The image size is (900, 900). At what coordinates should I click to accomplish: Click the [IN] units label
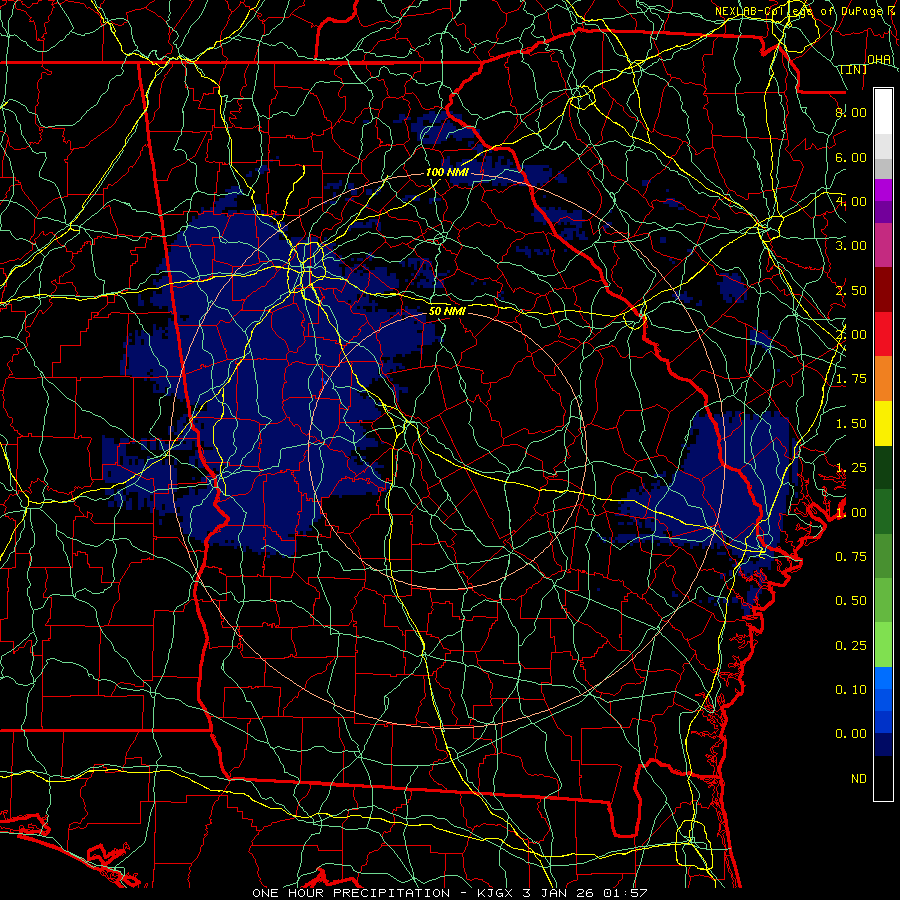[854, 70]
